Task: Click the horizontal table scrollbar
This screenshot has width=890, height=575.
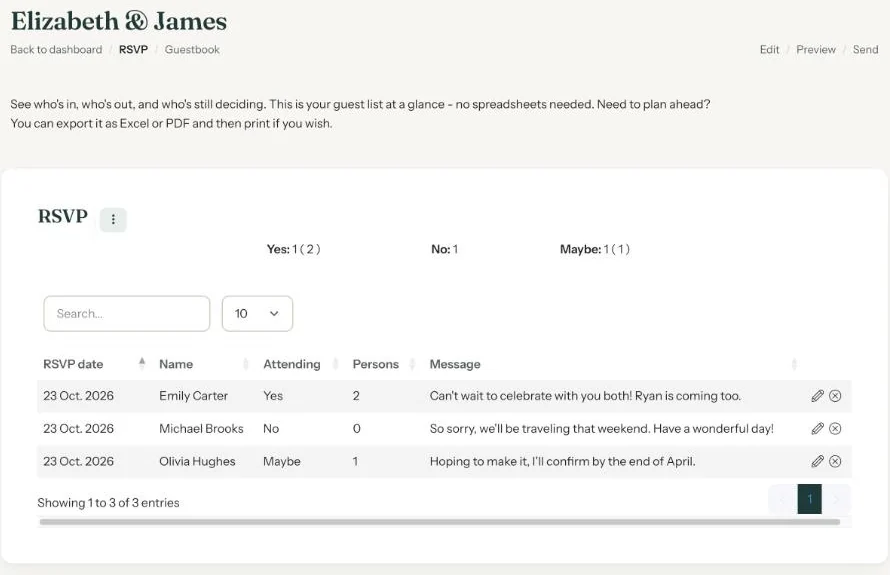Action: 440,522
